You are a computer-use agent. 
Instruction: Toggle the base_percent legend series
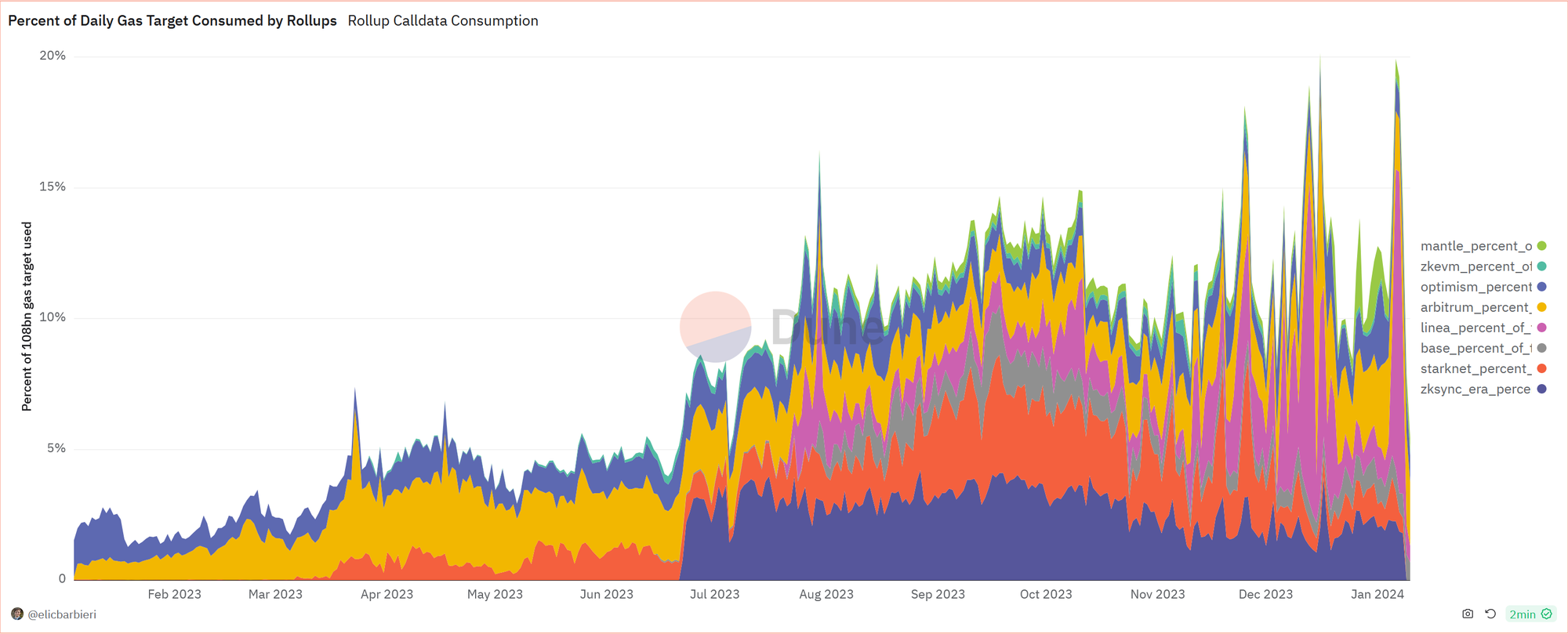click(x=1483, y=348)
